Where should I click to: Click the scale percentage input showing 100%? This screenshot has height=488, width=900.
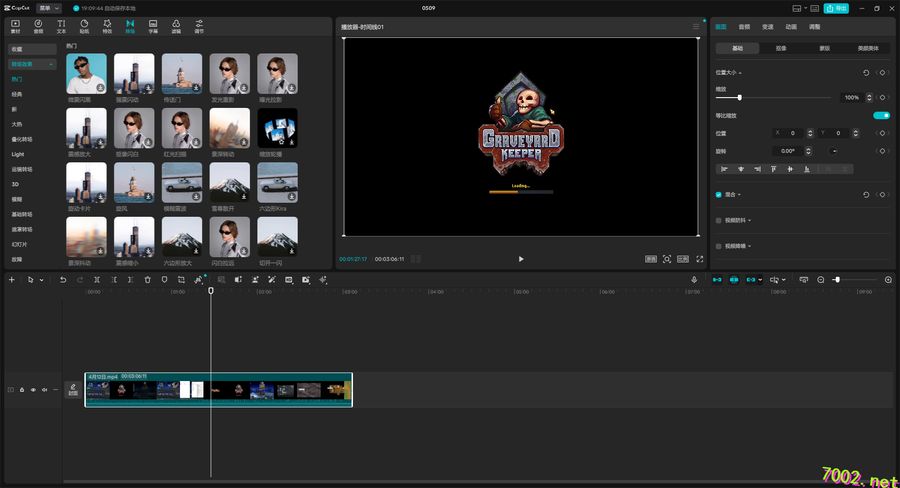click(852, 98)
